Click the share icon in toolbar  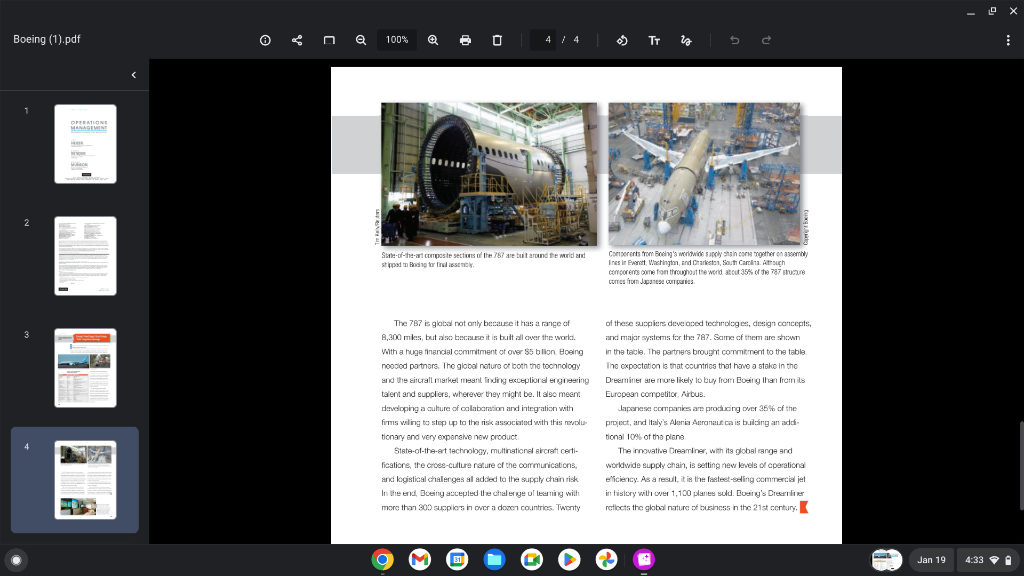297,40
